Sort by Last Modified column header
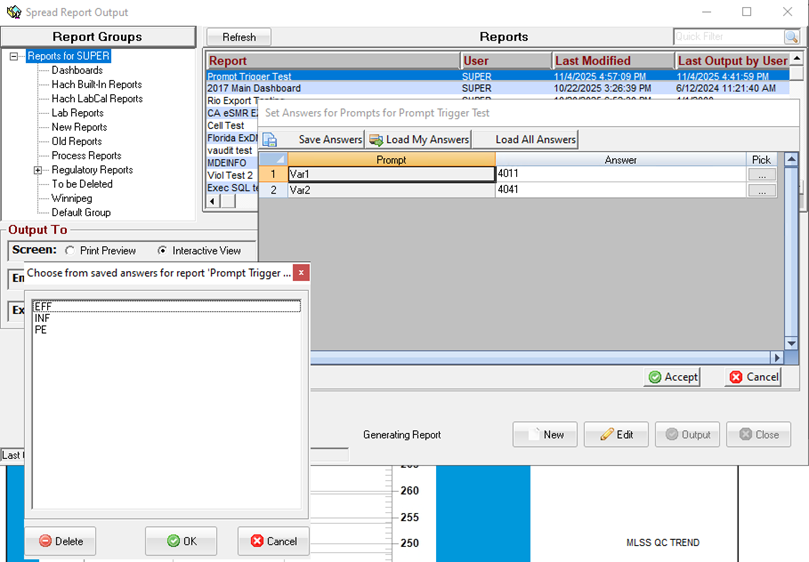The width and height of the screenshot is (809, 562). point(612,61)
